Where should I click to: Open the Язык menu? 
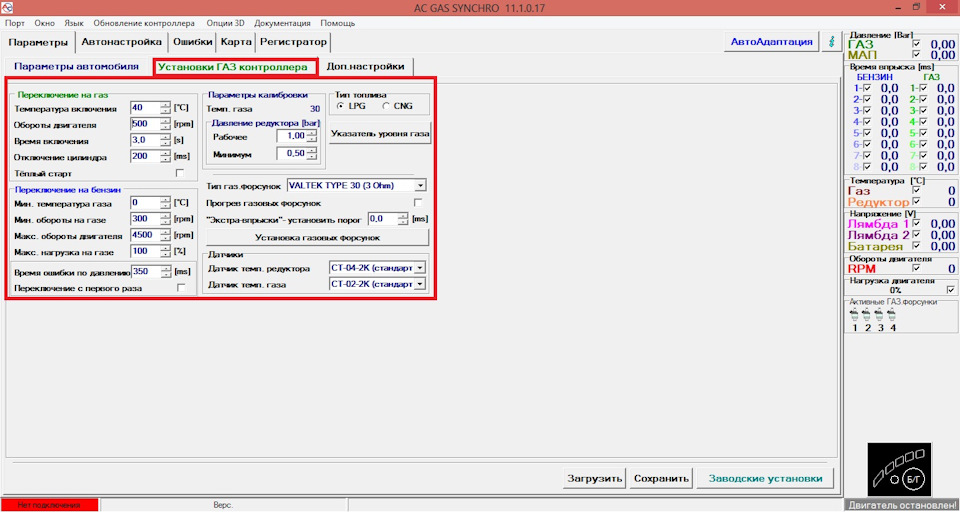pos(74,23)
